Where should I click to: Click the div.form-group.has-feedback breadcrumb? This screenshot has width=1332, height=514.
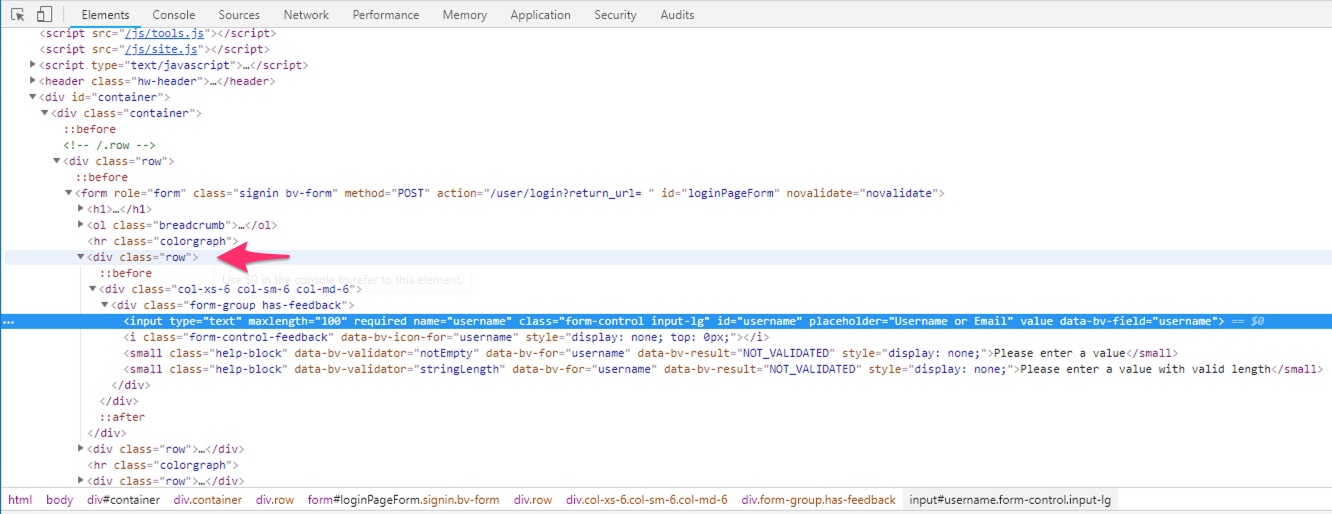[x=818, y=500]
